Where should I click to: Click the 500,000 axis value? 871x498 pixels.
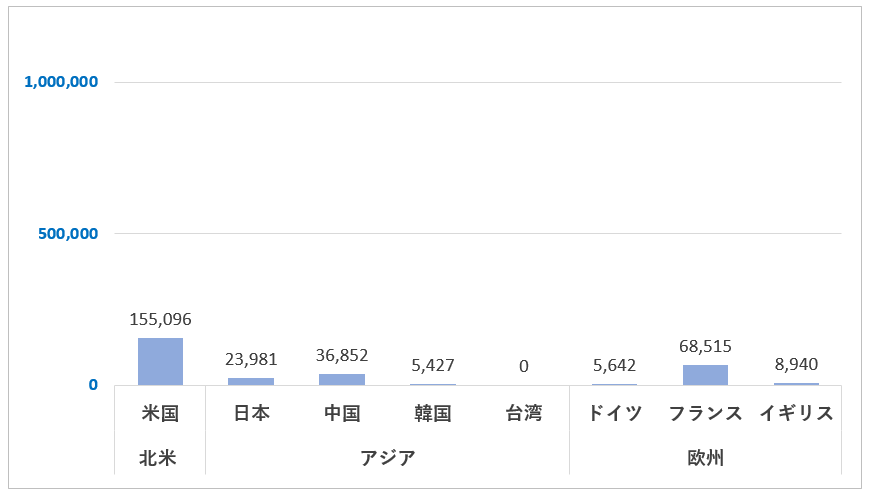69,234
